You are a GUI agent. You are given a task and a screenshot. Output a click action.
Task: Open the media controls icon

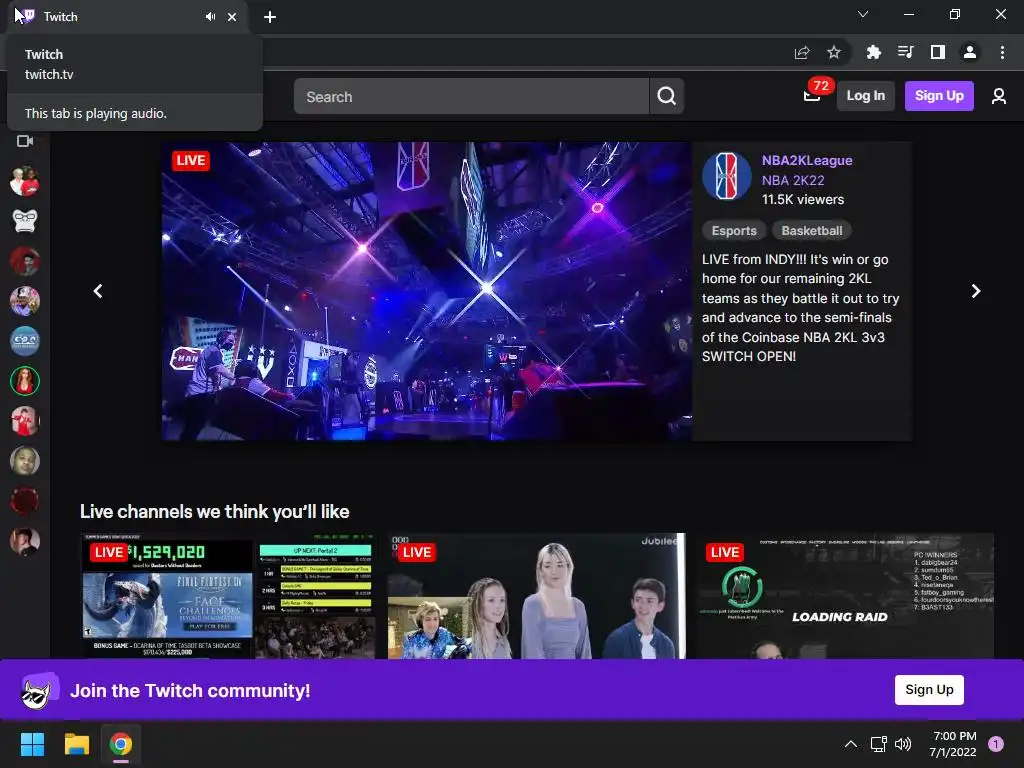(x=905, y=52)
